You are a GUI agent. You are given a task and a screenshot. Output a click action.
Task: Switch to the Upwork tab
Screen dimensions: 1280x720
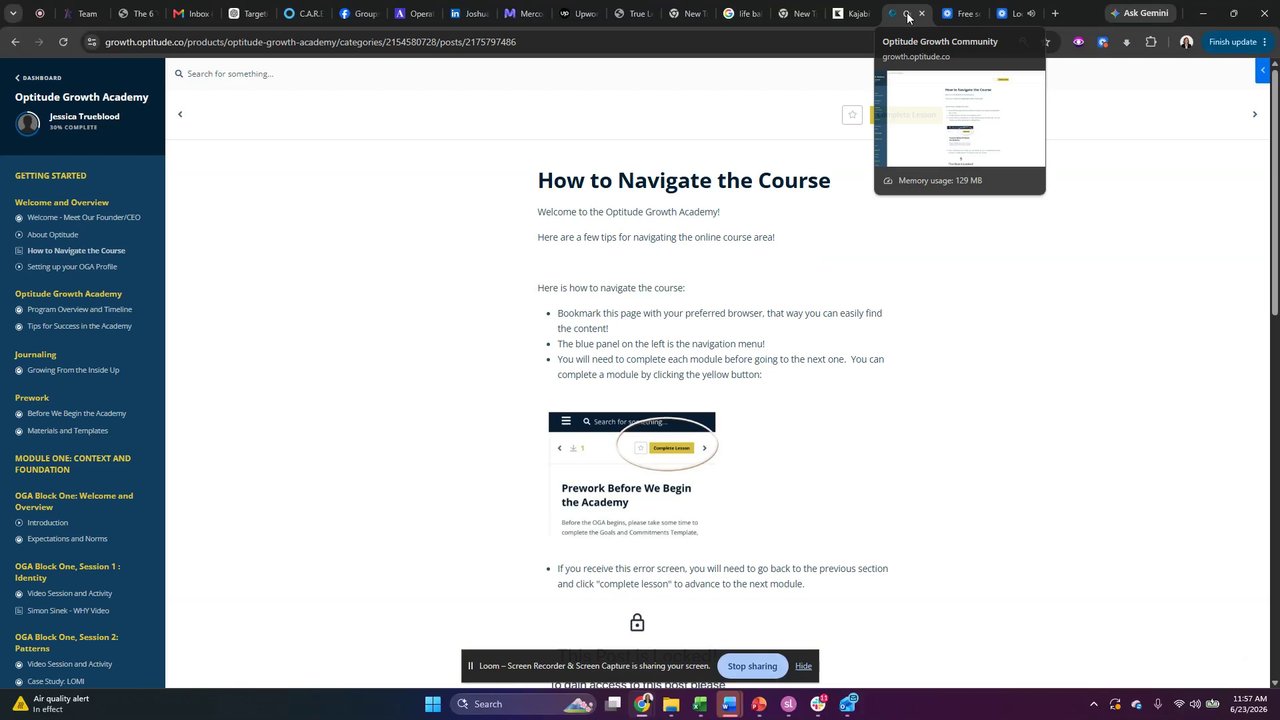point(576,13)
